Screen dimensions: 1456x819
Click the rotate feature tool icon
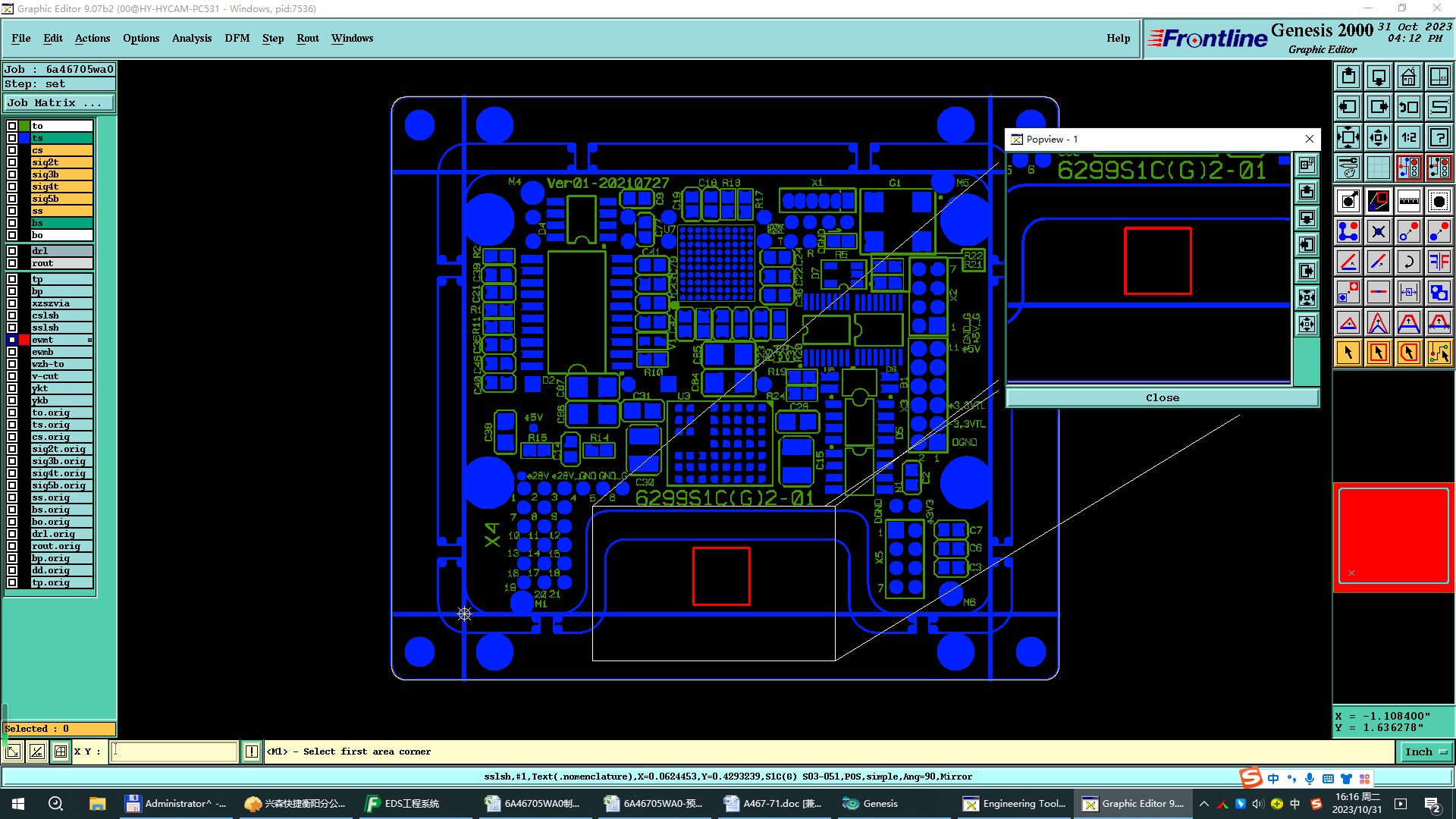point(1408,262)
